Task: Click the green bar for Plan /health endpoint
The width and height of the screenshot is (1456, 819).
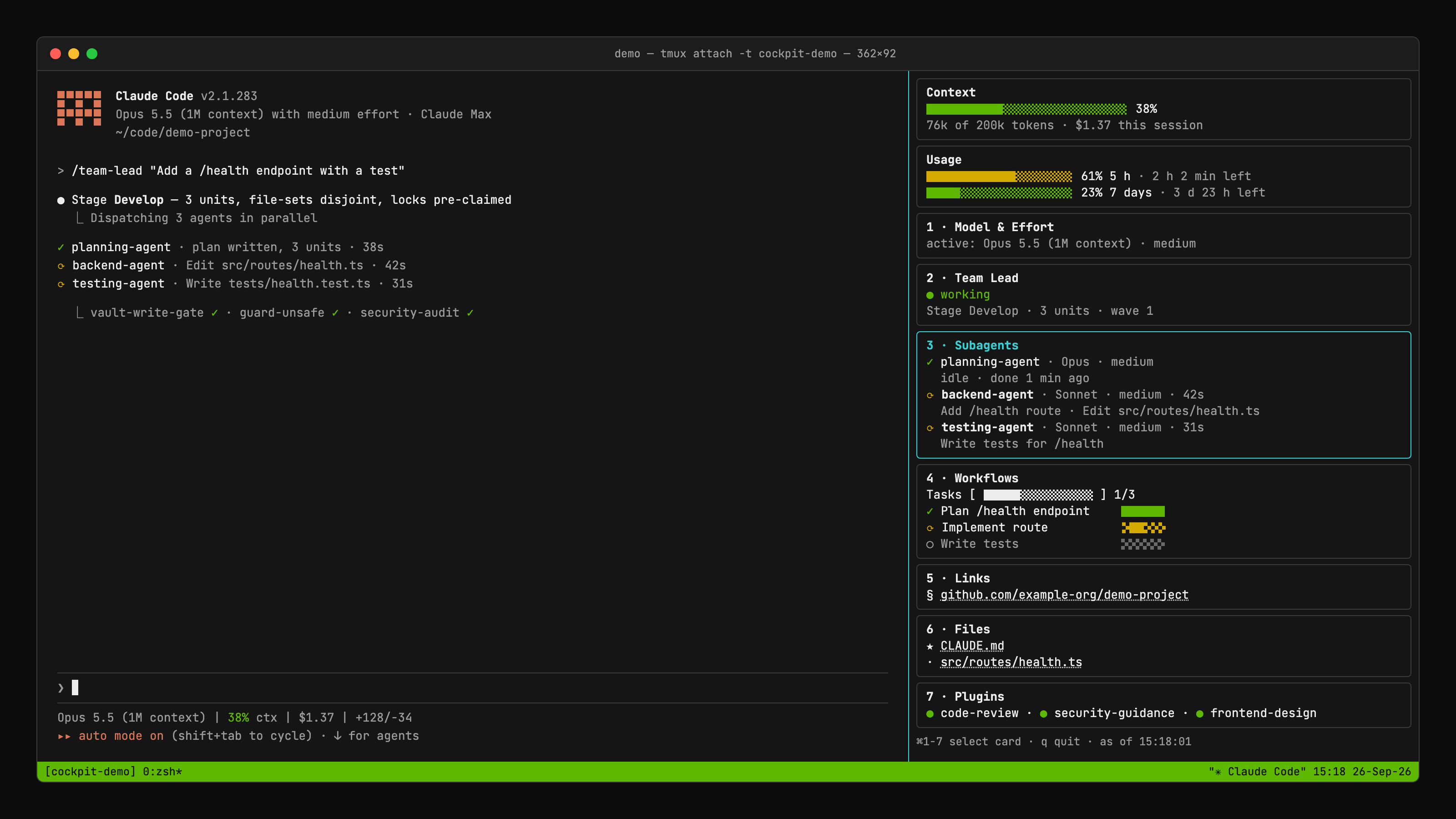Action: [x=1143, y=511]
